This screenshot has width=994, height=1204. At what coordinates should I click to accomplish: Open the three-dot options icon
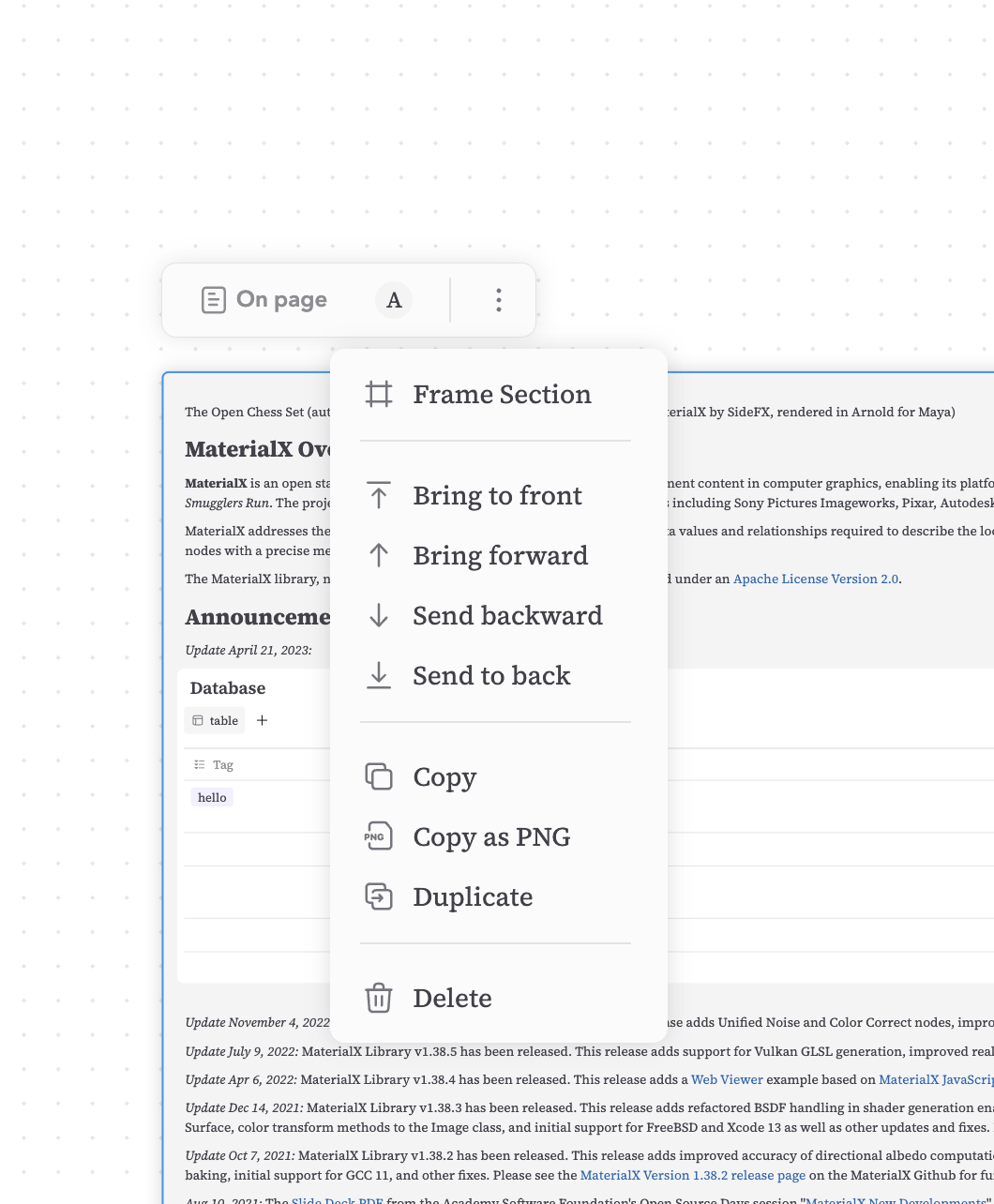point(498,300)
